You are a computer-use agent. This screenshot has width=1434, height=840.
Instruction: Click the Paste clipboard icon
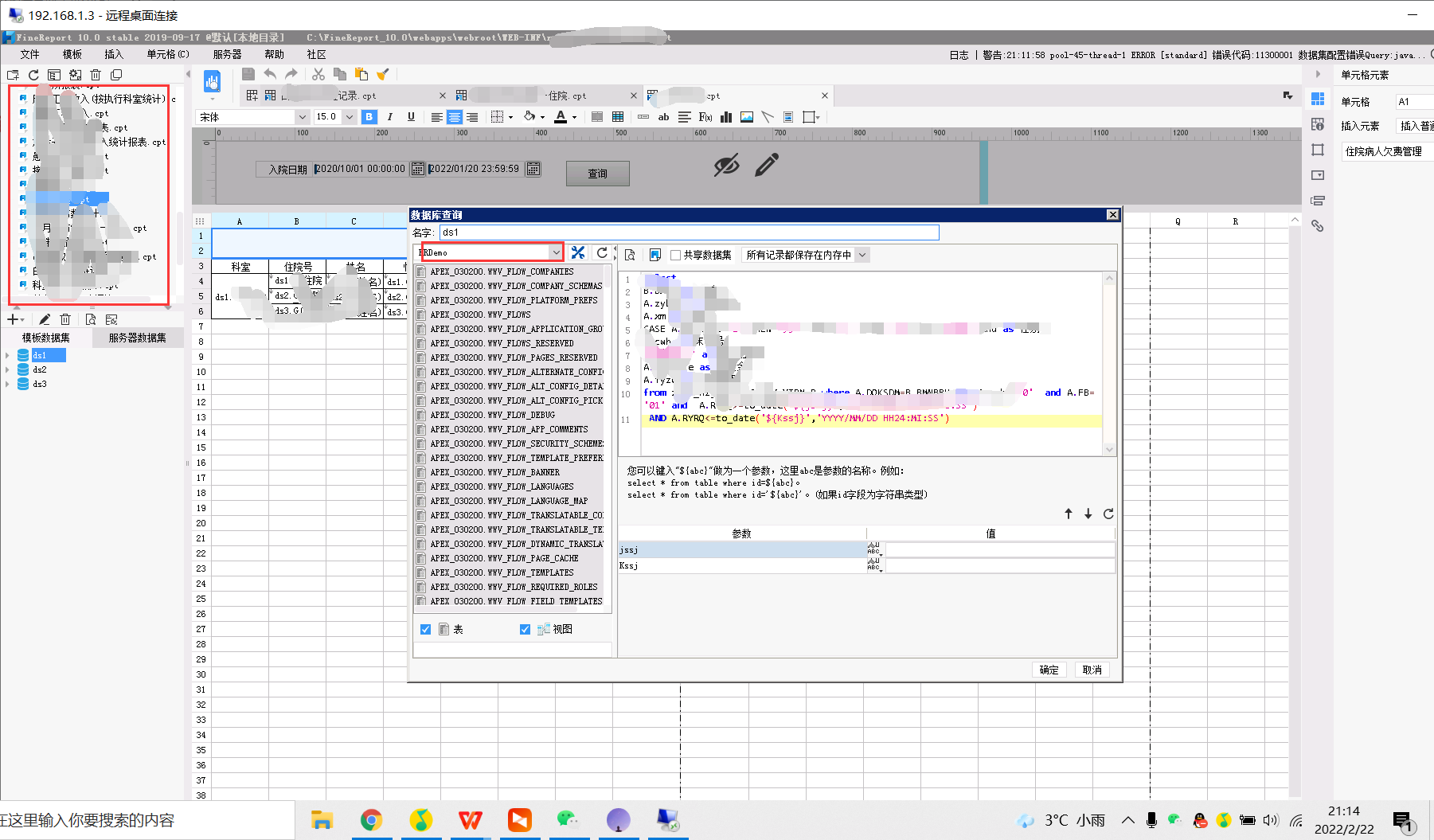pos(361,74)
